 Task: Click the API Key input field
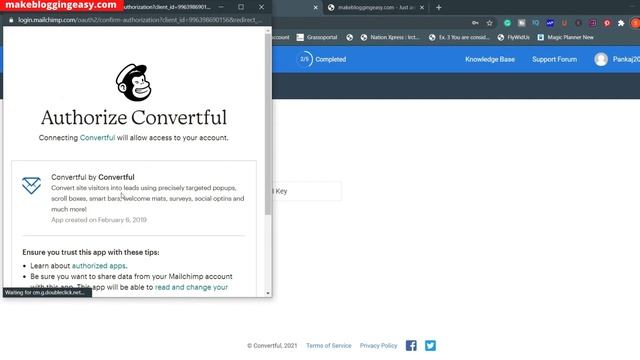coord(307,191)
